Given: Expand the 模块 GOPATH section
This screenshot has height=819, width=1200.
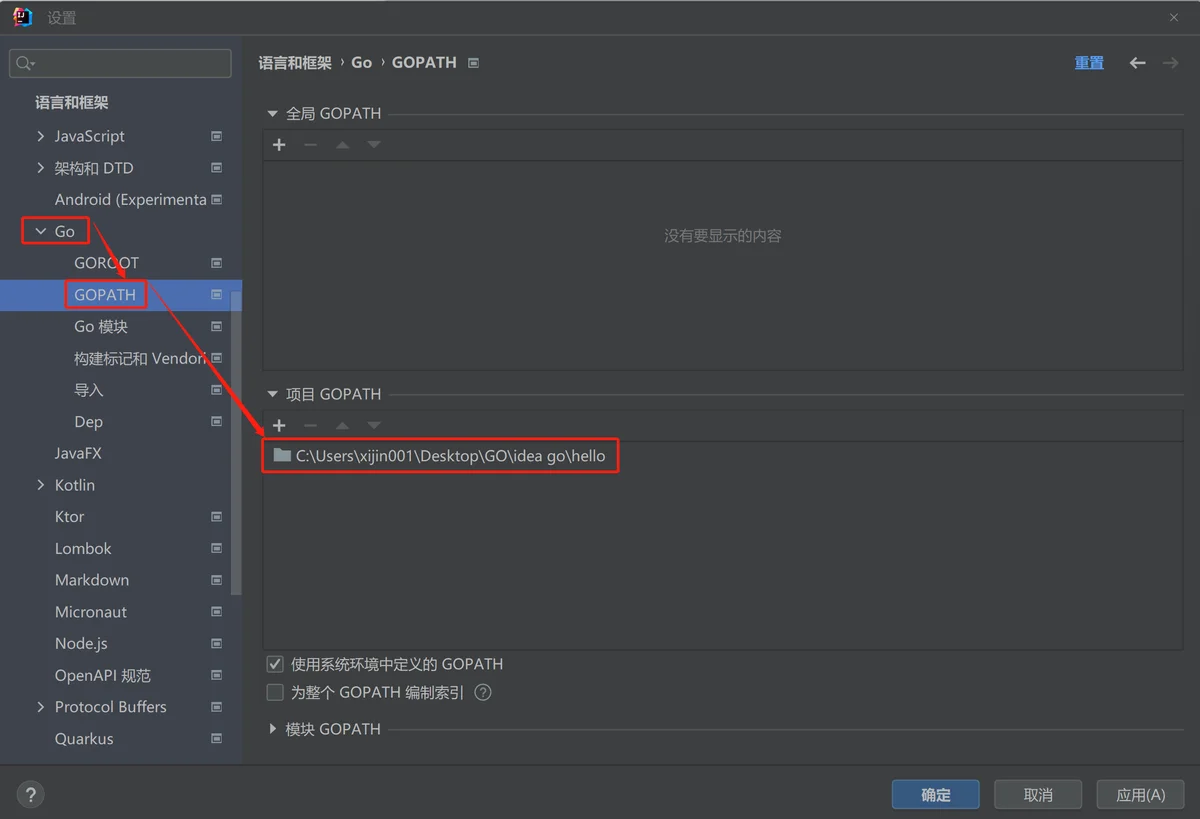Looking at the screenshot, I should click(272, 729).
